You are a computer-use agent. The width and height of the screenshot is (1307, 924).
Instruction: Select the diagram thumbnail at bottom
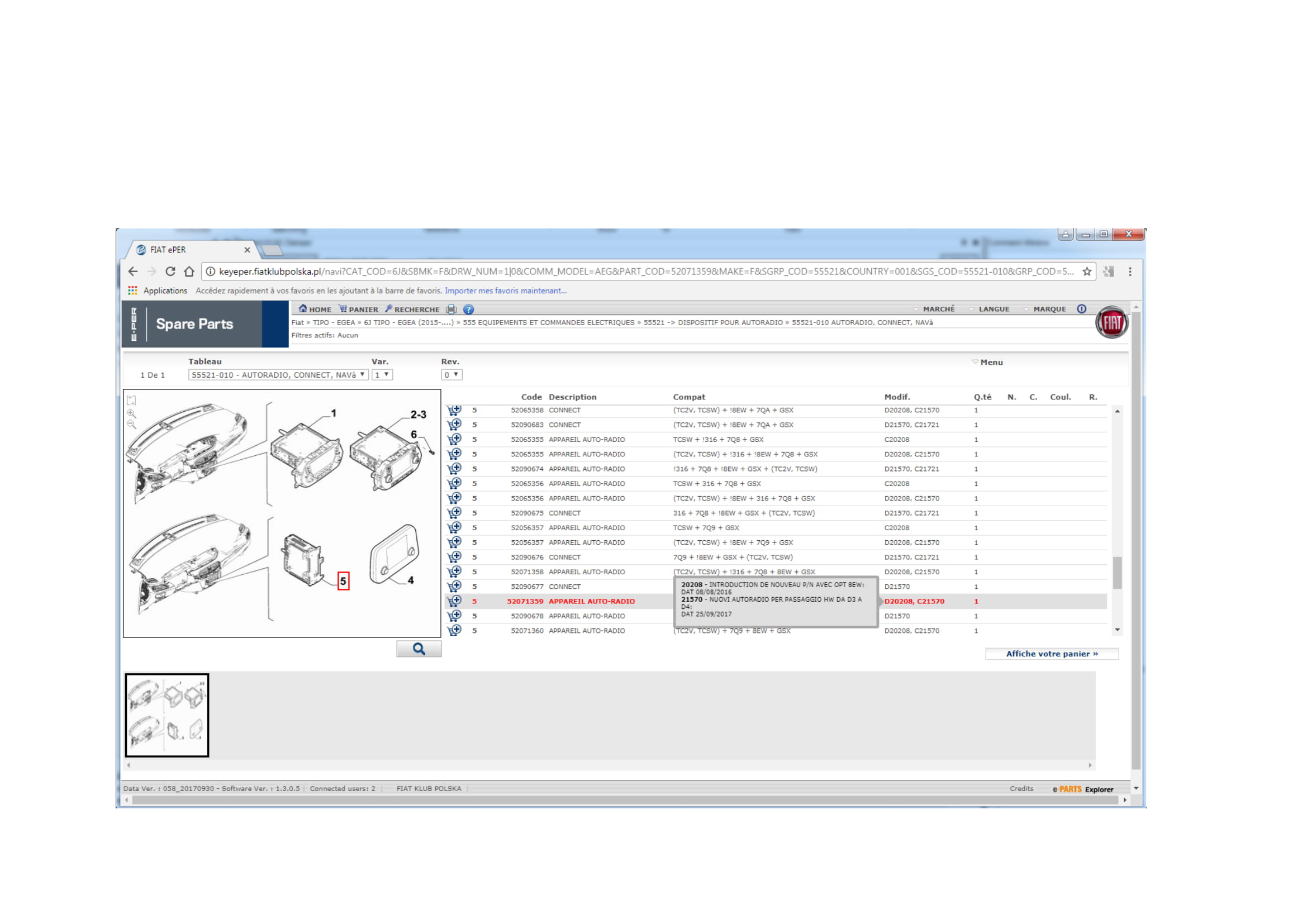(x=167, y=715)
